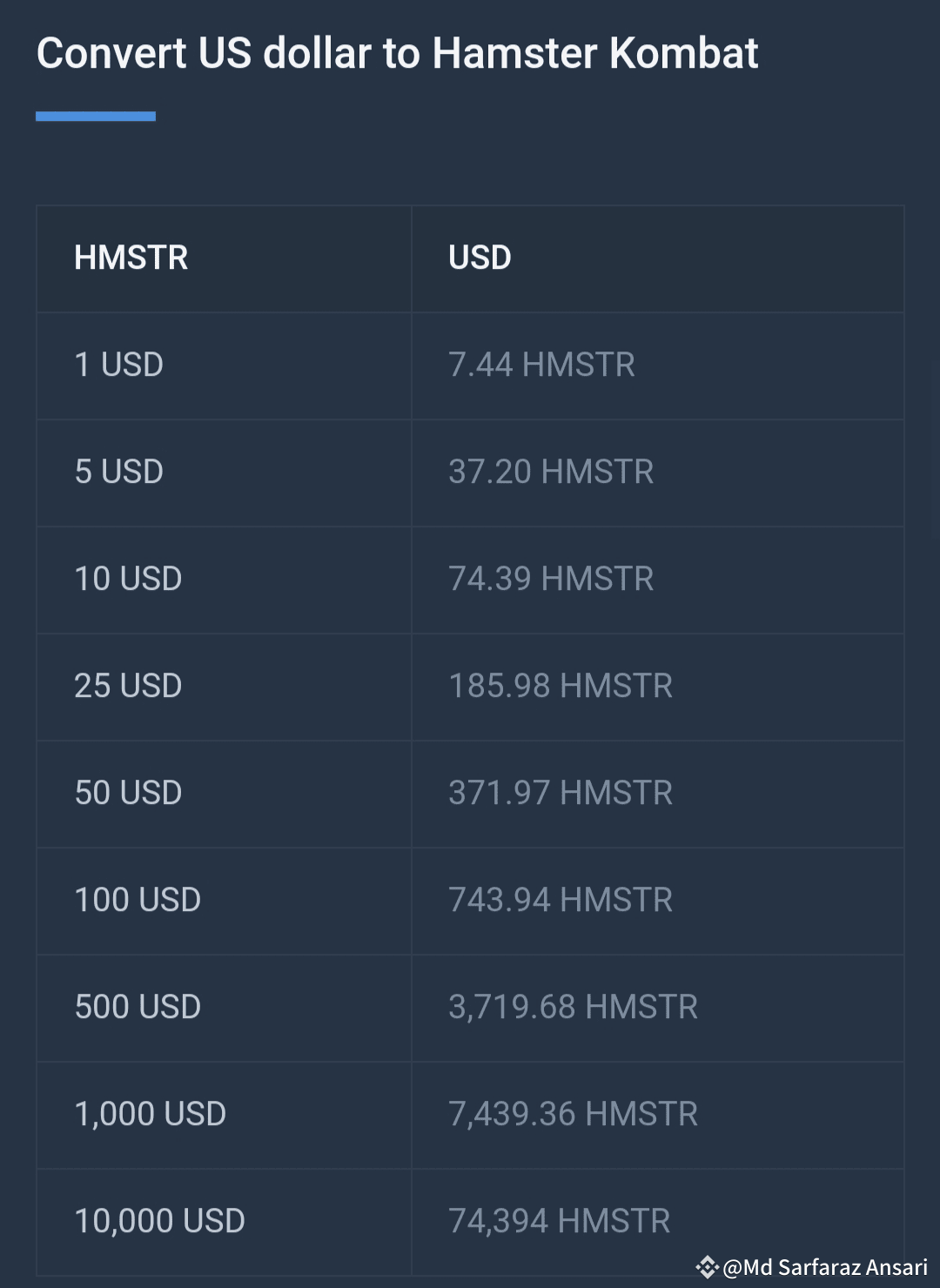The width and height of the screenshot is (940, 1288).
Task: Select the 50 USD row label
Action: click(x=128, y=793)
